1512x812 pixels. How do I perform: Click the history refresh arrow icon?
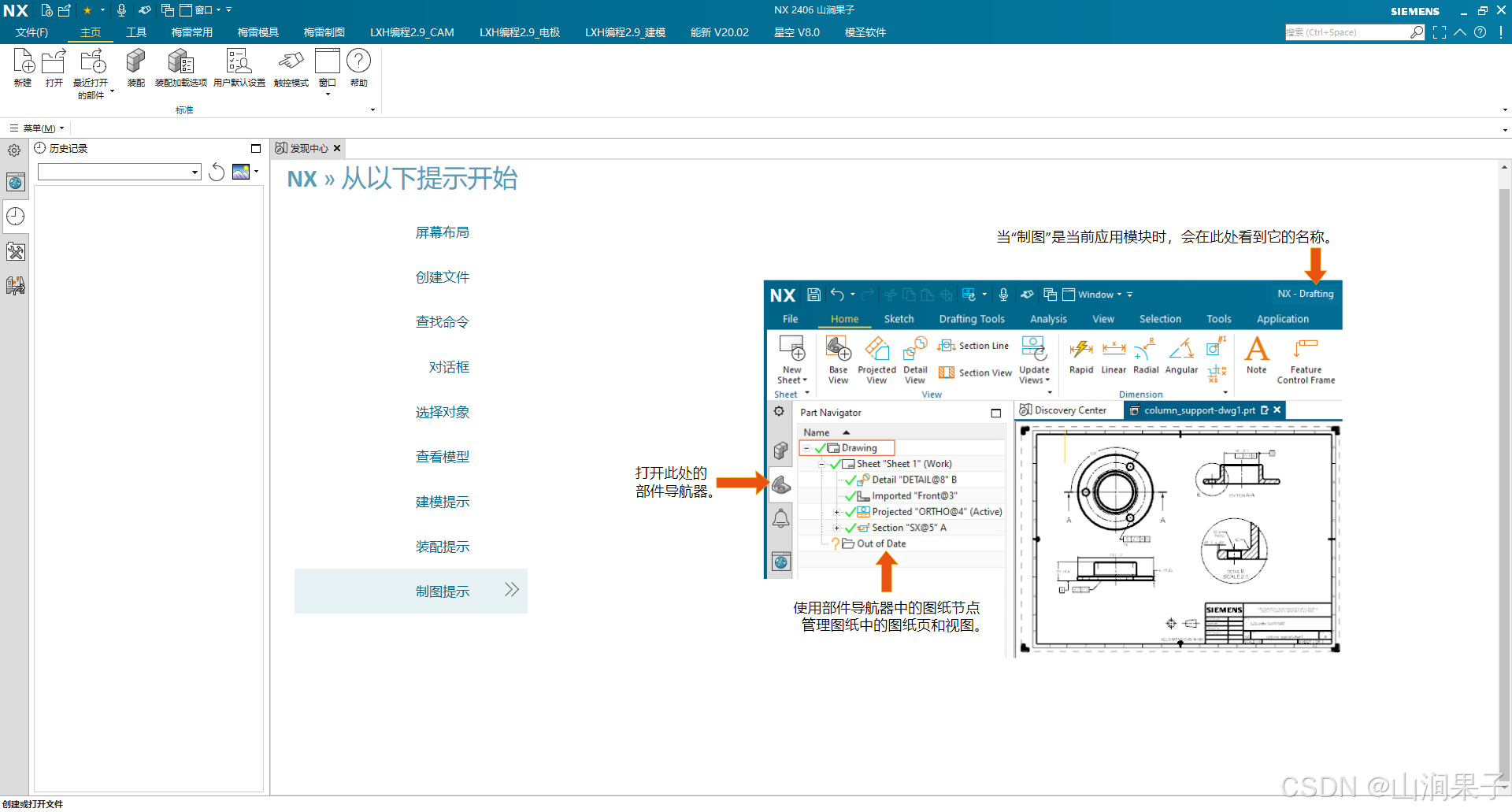tap(217, 172)
